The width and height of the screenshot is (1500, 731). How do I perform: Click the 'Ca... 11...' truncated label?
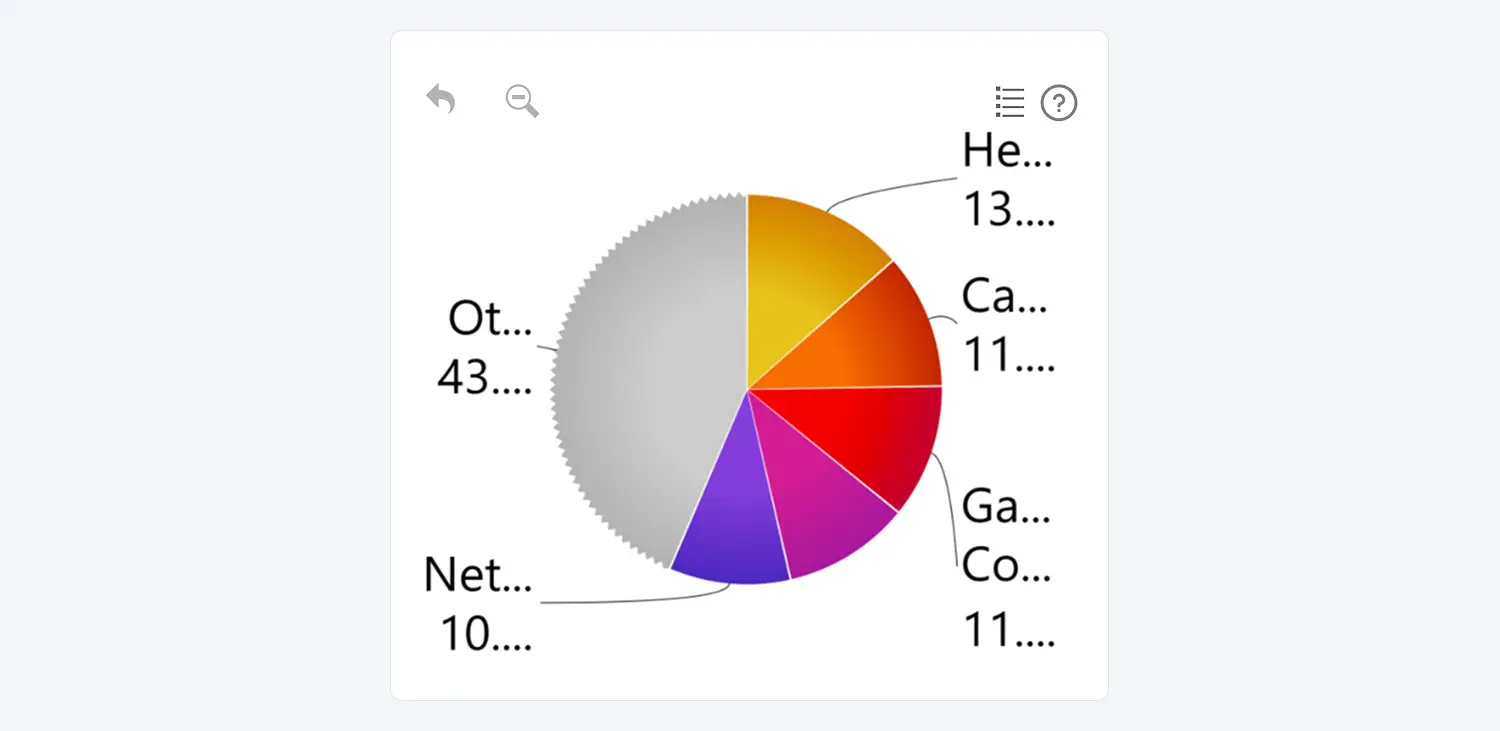coord(1003,325)
